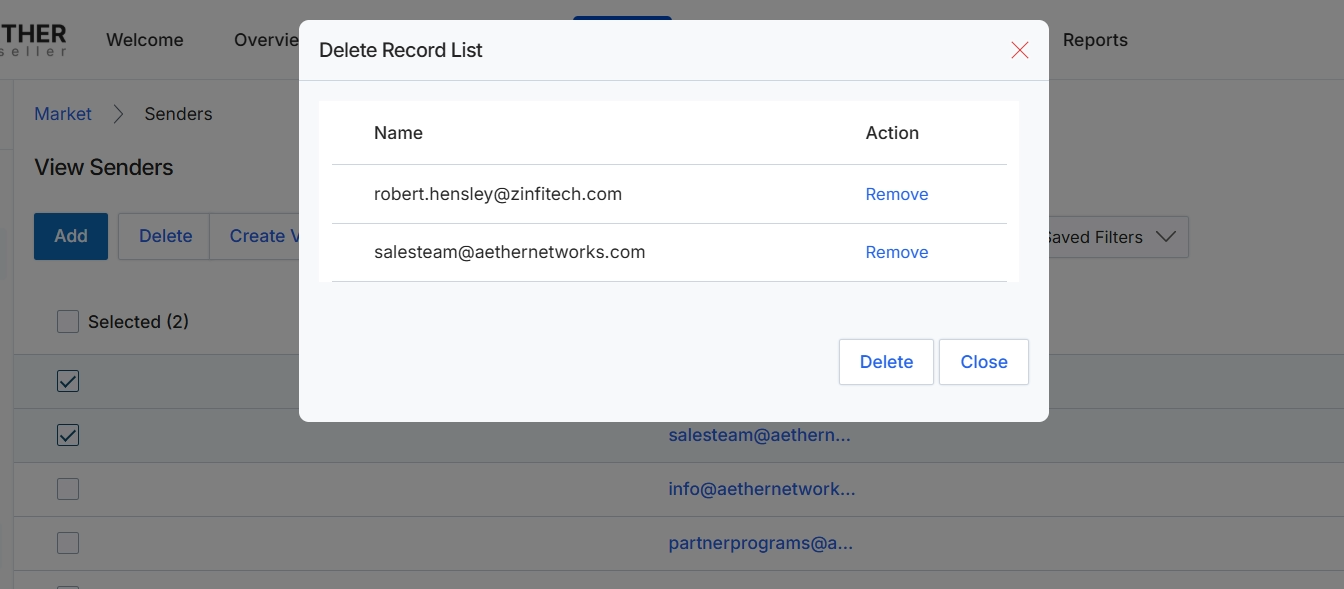Toggle the Selected (2) select-all checkbox
This screenshot has width=1344, height=589.
point(68,321)
